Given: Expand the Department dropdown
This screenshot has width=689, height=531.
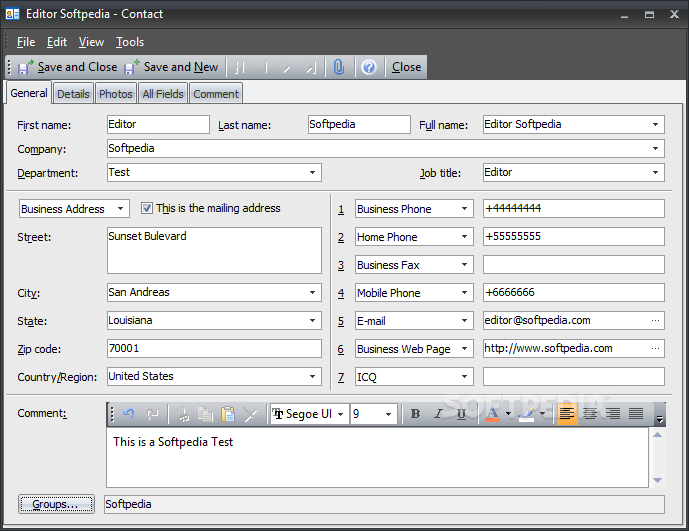Looking at the screenshot, I should coord(312,172).
